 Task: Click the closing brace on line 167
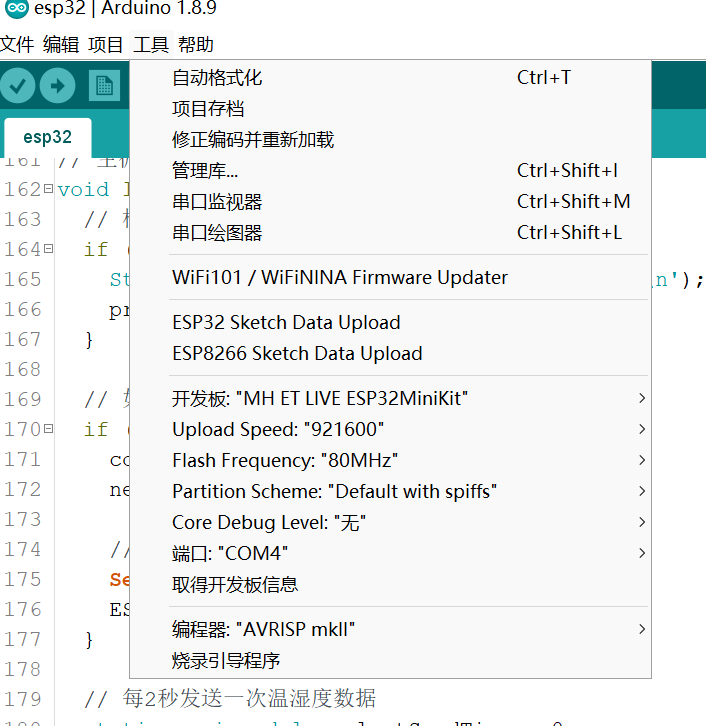[x=89, y=340]
